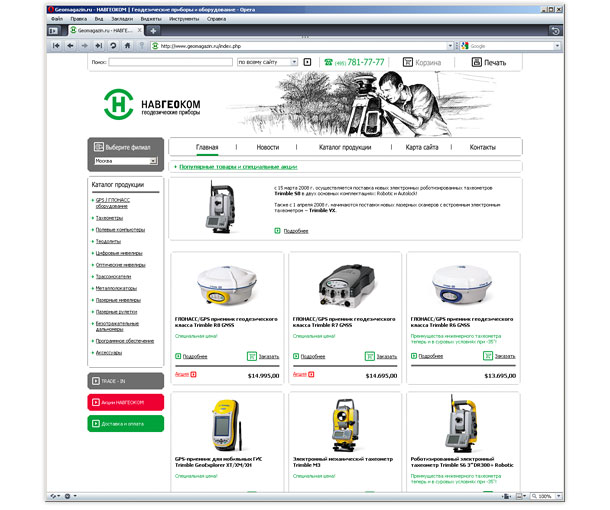
Task: Open Оптические нивелиры catalog link
Action: 121,265
